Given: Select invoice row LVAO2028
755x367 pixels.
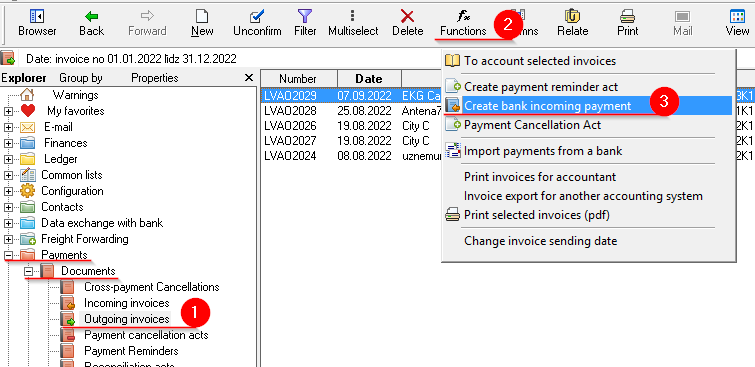Looking at the screenshot, I should click(352, 111).
